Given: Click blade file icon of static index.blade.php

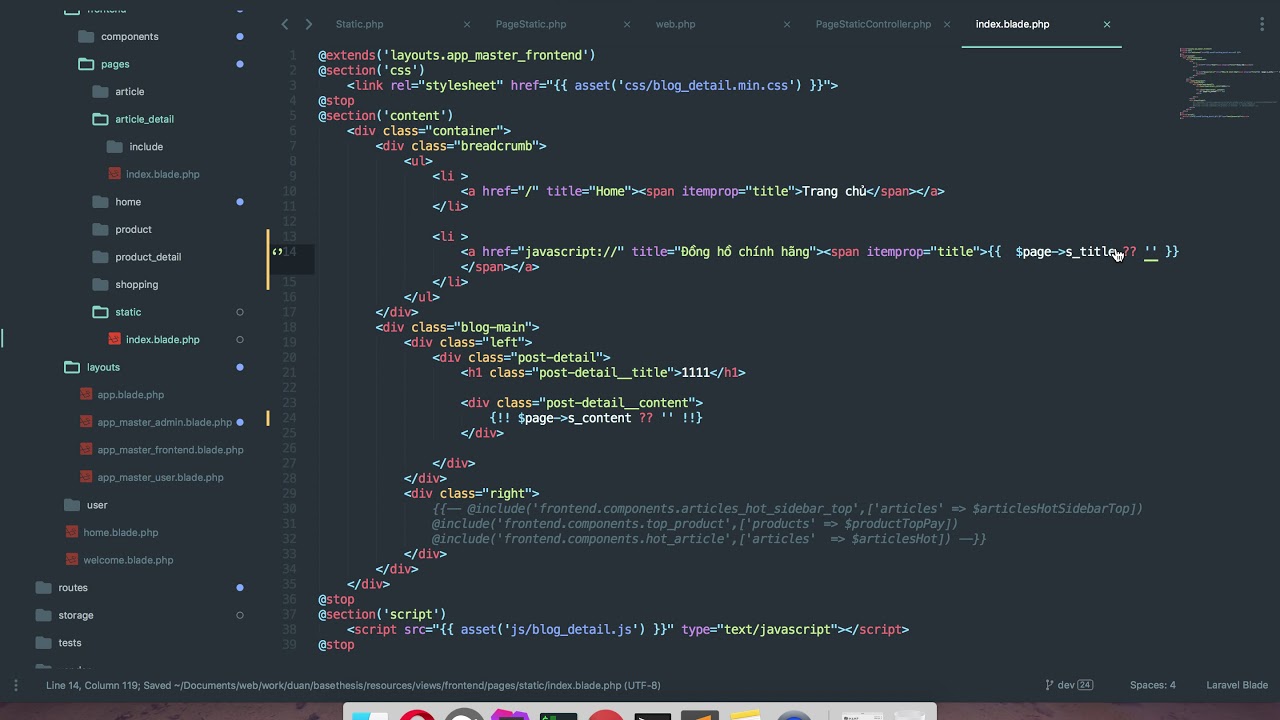Looking at the screenshot, I should 114,339.
